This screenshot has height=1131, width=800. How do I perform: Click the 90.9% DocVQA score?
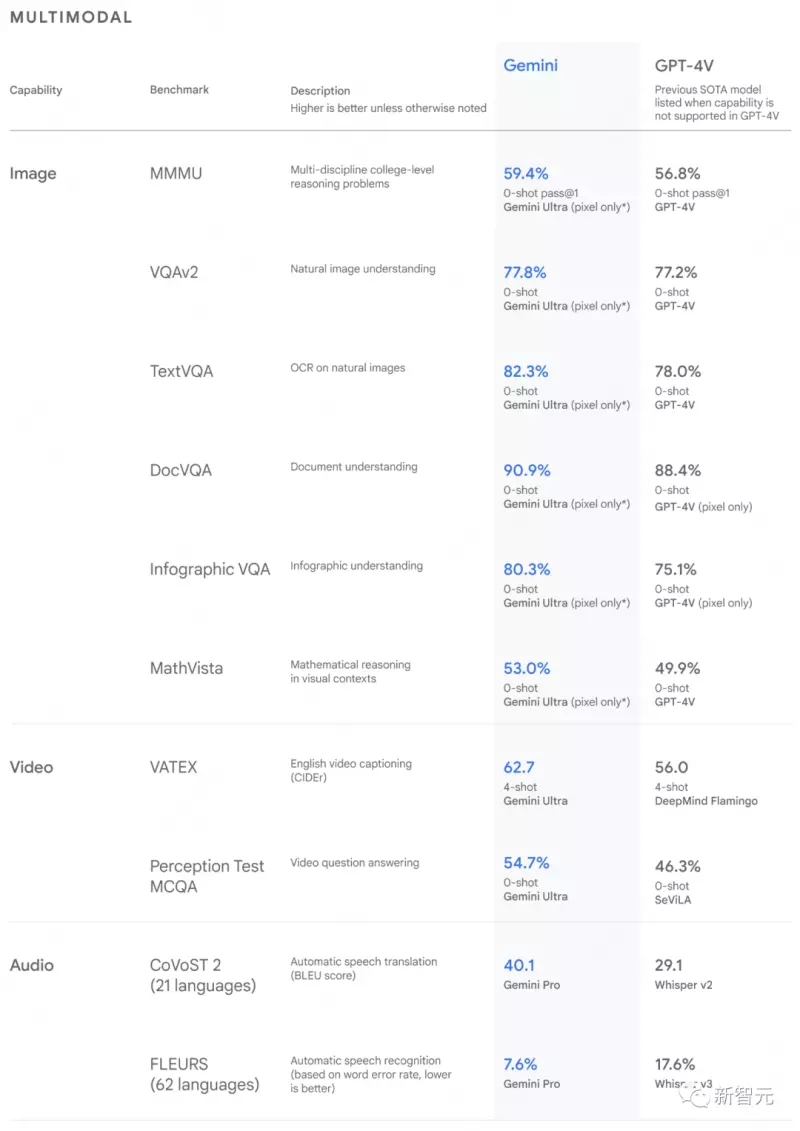click(527, 470)
